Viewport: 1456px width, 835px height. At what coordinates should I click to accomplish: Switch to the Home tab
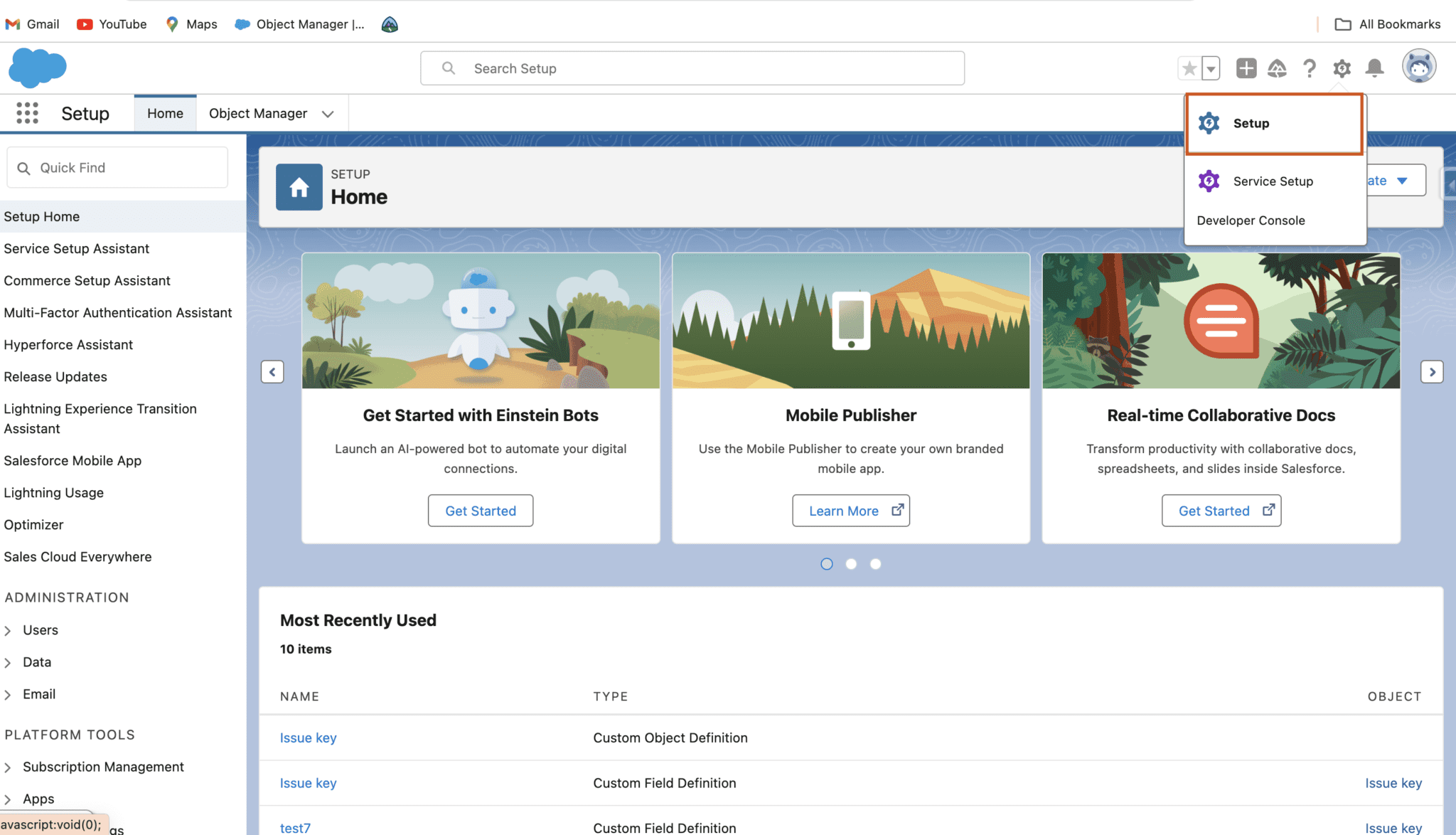(x=165, y=112)
